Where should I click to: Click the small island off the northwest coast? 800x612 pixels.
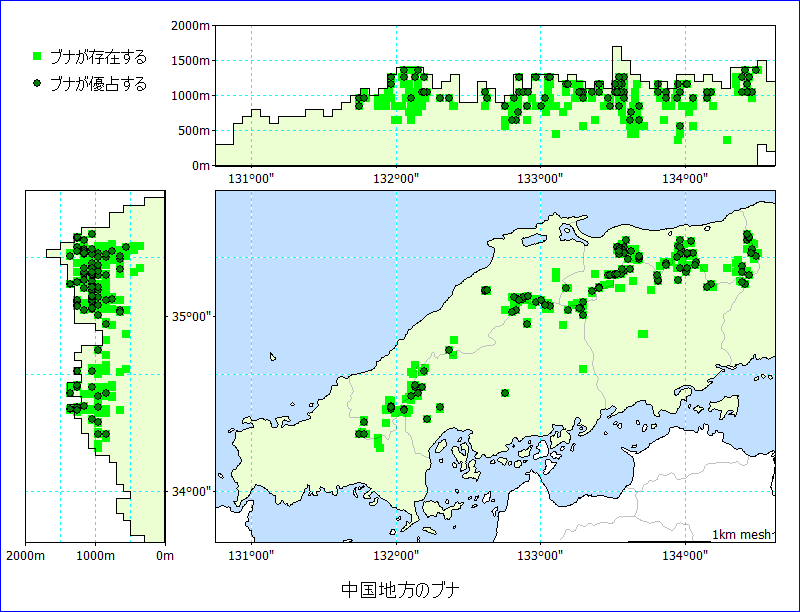[272, 355]
